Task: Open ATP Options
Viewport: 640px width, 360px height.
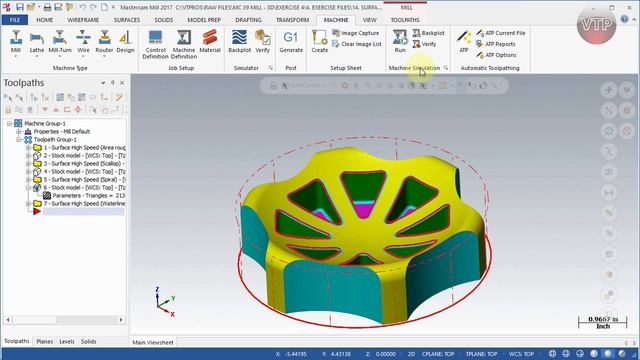Action: coord(496,55)
